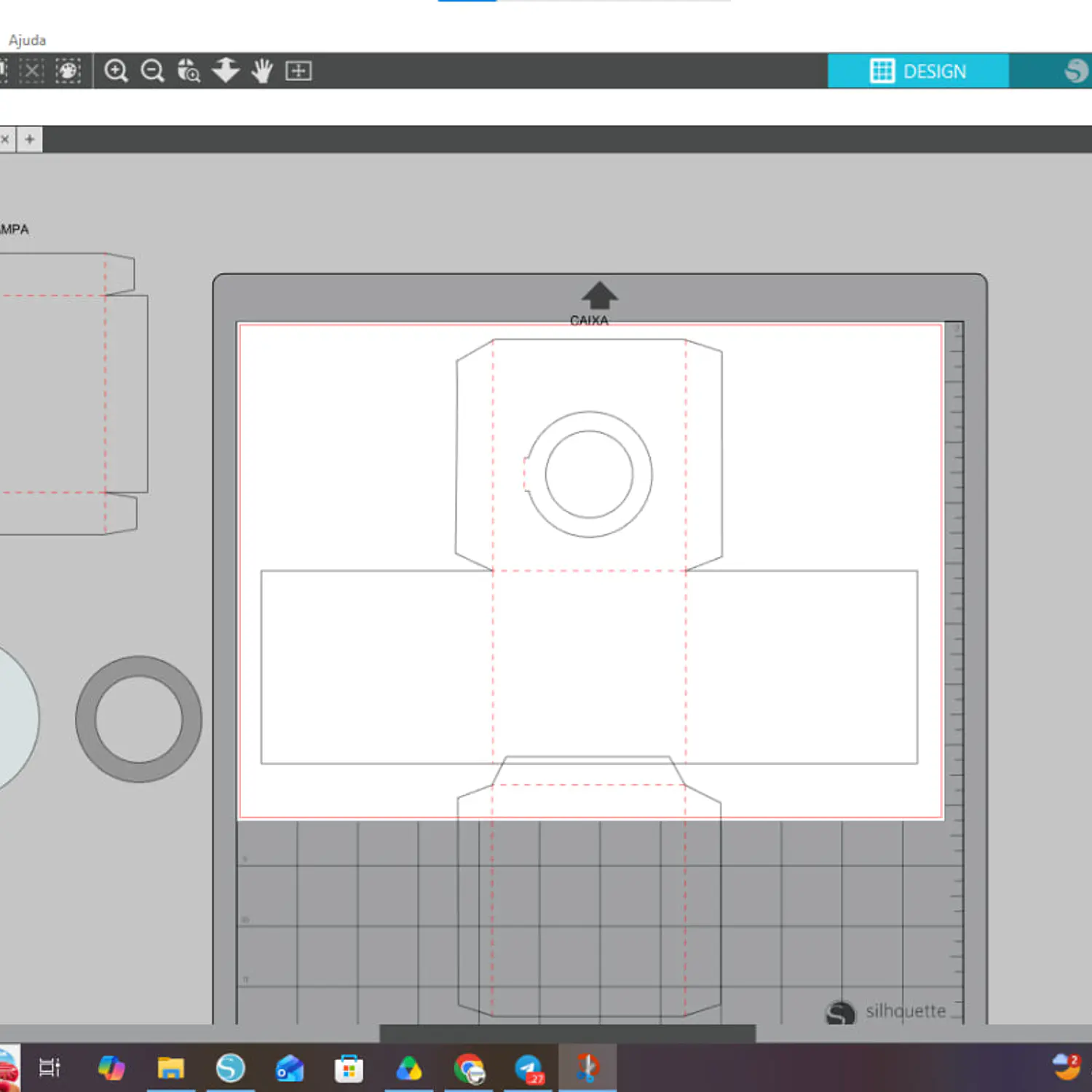Click the Zoom Out magnifier icon

[x=153, y=71]
